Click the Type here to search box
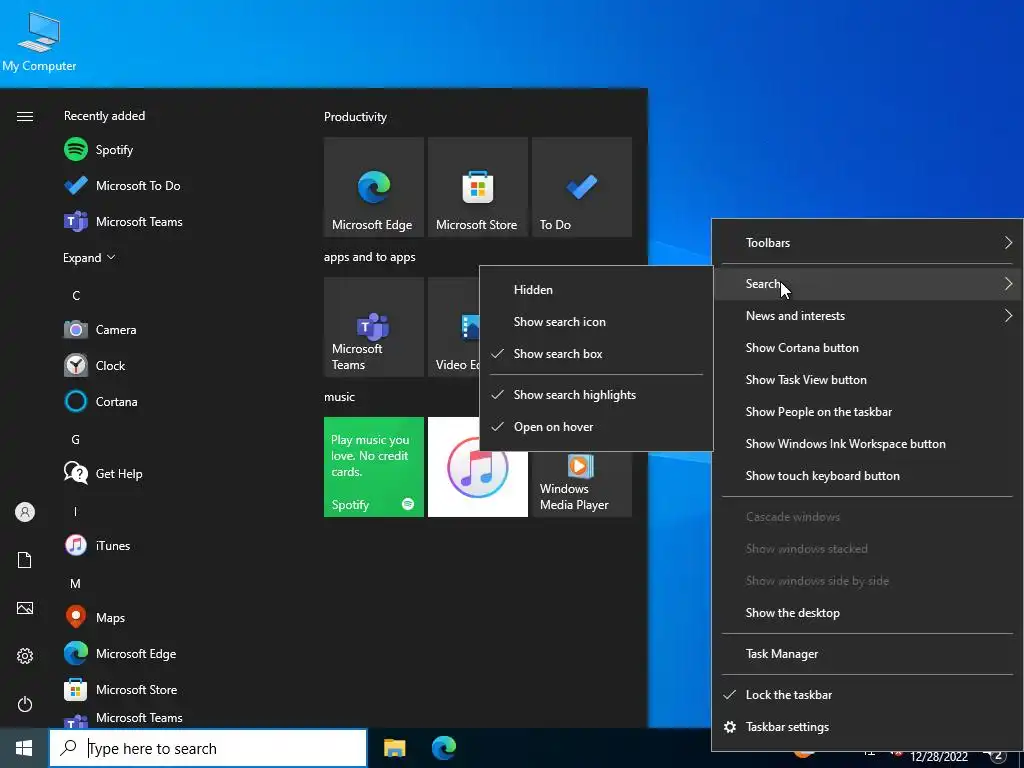1024x768 pixels. tap(208, 748)
